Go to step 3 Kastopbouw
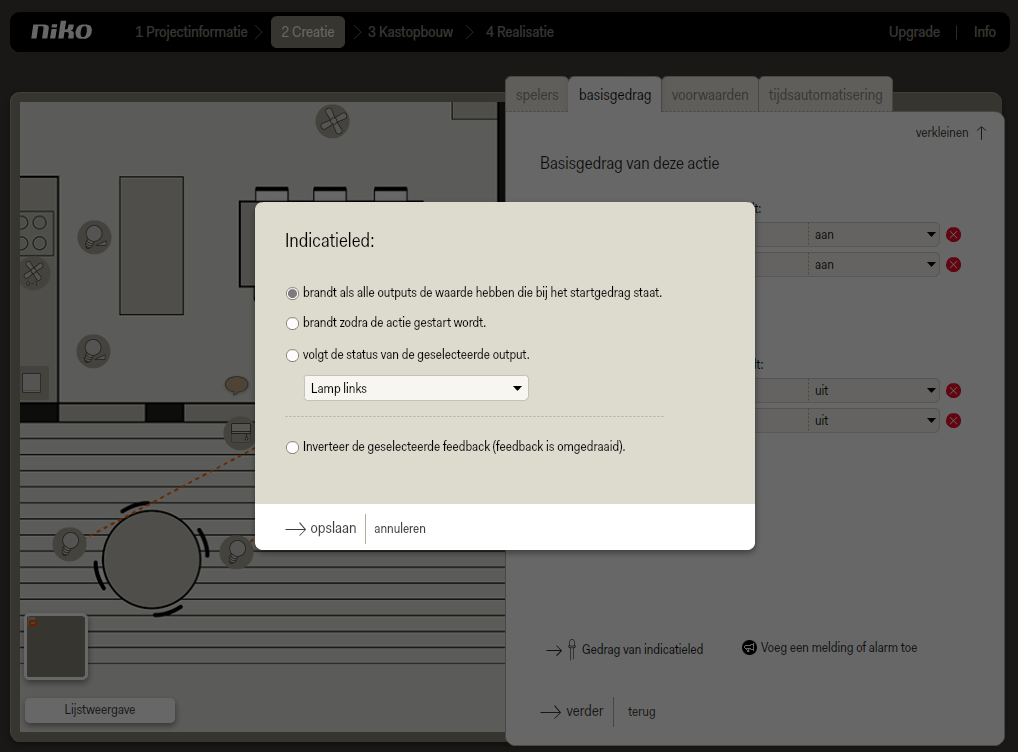The image size is (1018, 752). 410,32
